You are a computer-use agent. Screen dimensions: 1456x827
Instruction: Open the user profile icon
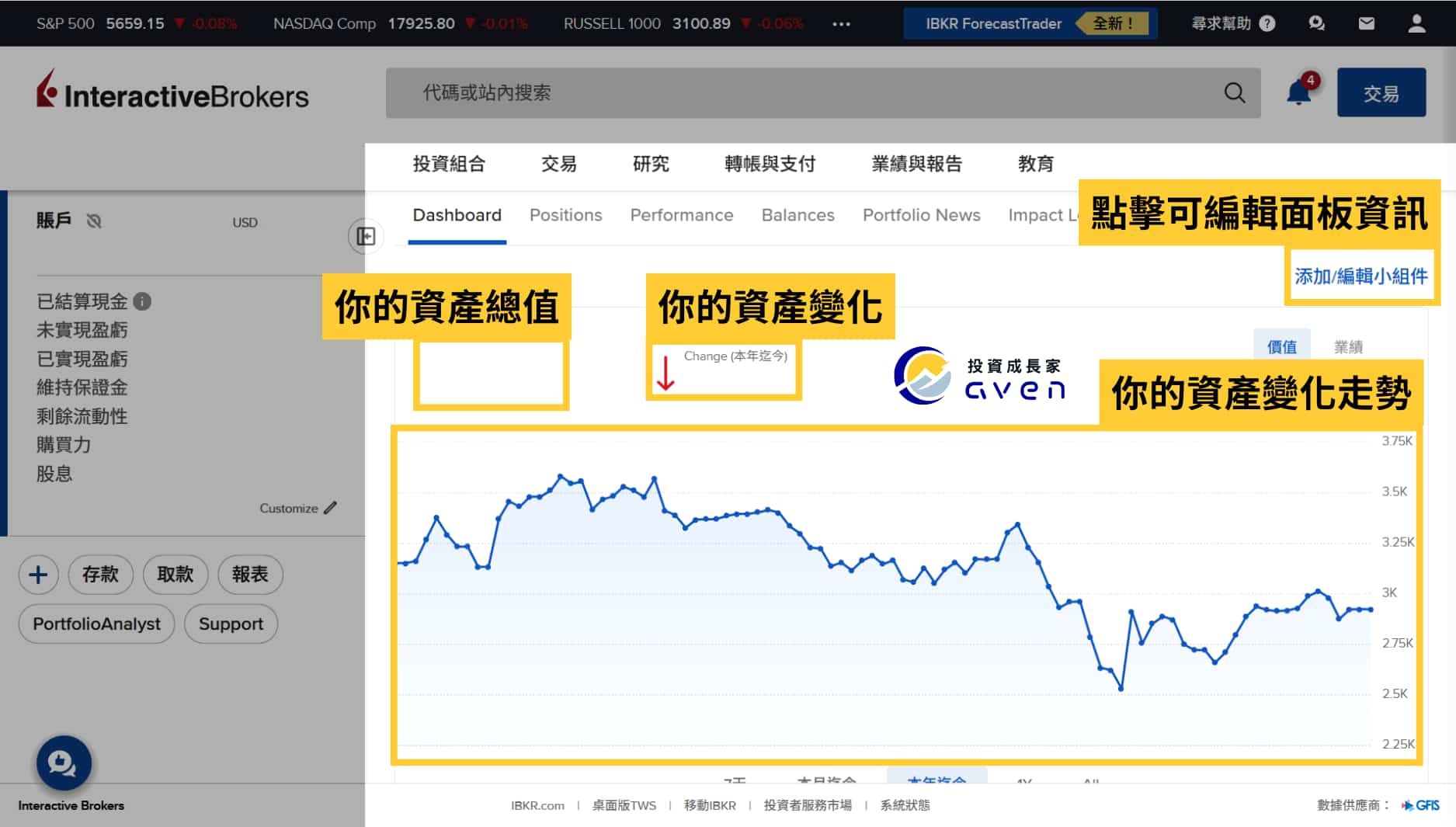[1416, 23]
